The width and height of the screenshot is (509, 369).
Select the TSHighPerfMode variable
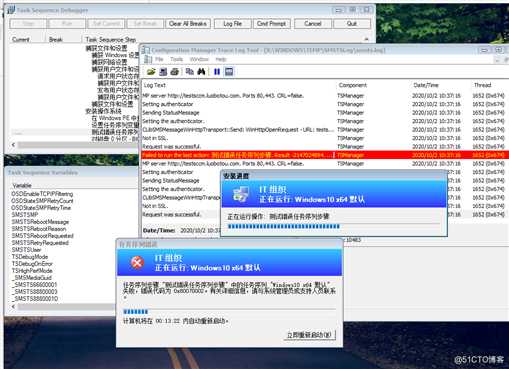click(x=32, y=271)
